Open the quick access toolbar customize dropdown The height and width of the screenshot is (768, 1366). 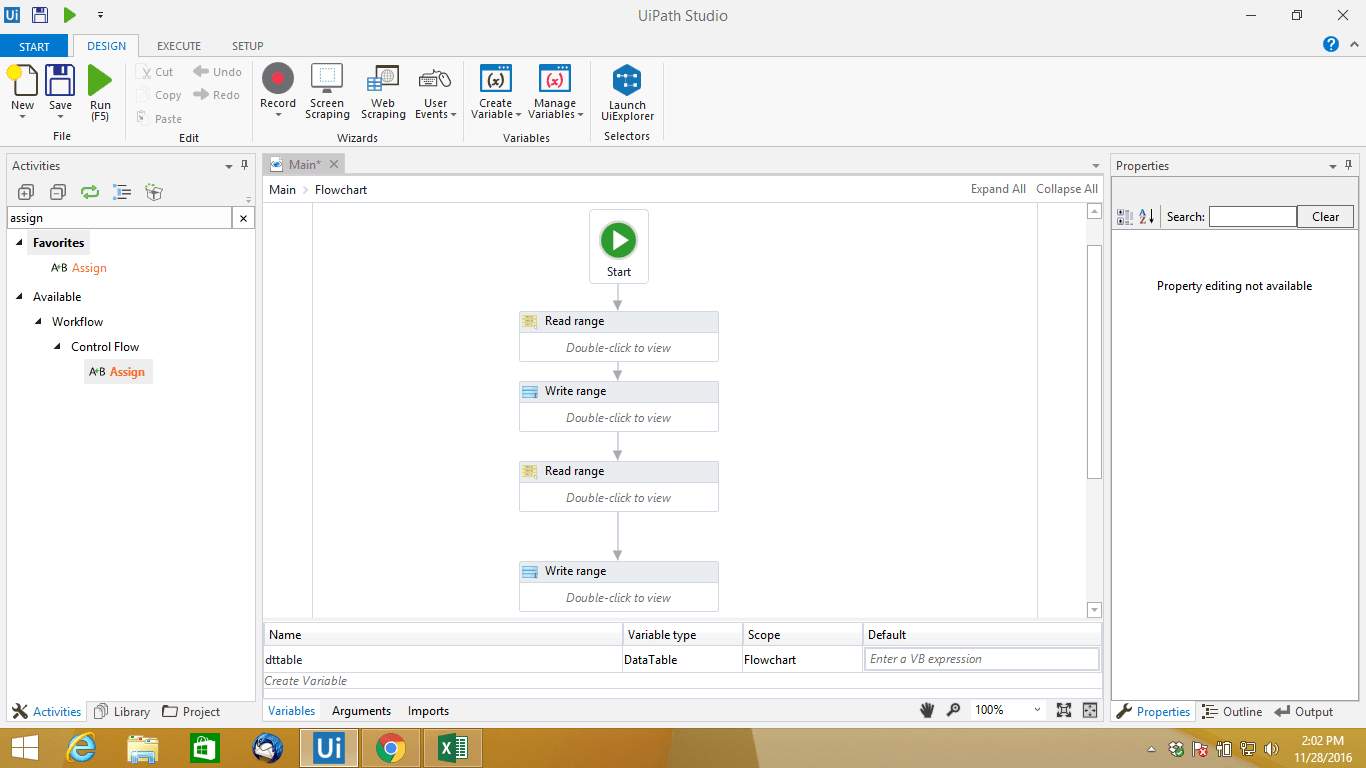pos(100,15)
